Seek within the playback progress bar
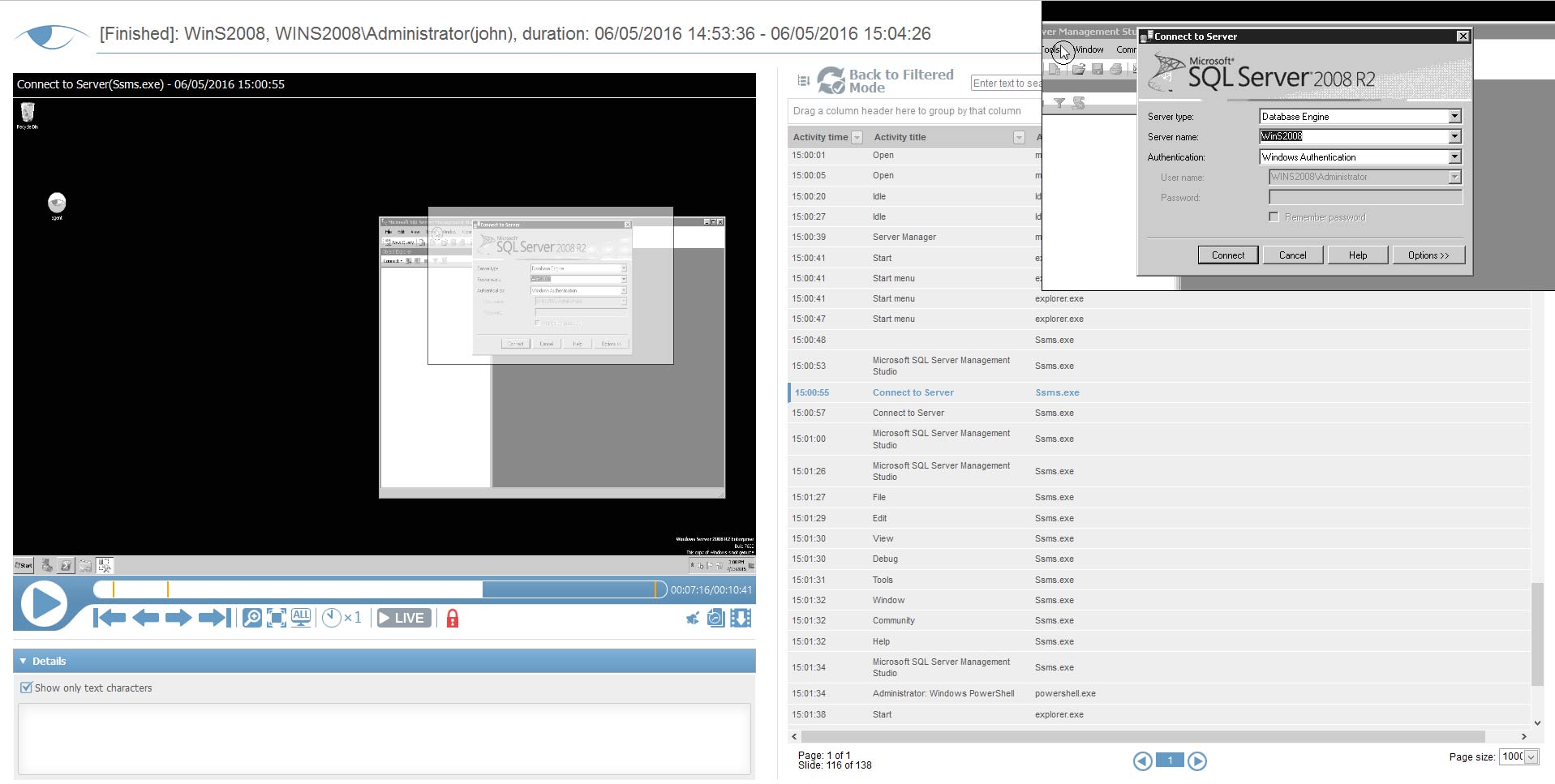The image size is (1555, 784). 380,589
